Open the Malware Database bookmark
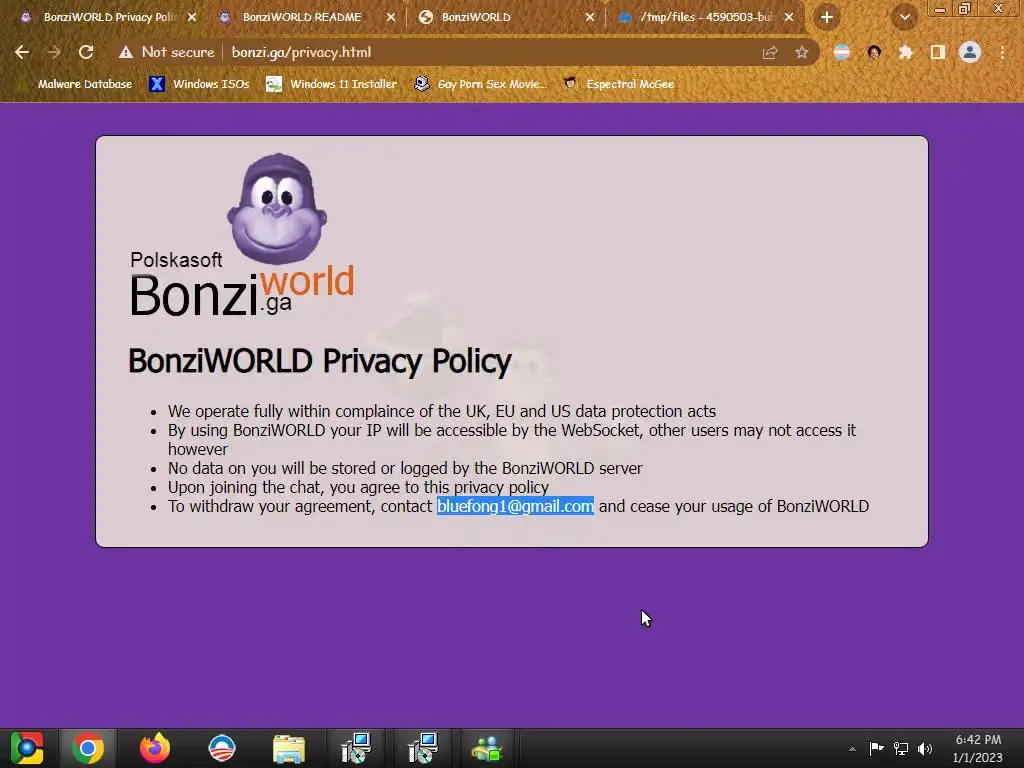This screenshot has height=768, width=1024. [x=76, y=84]
